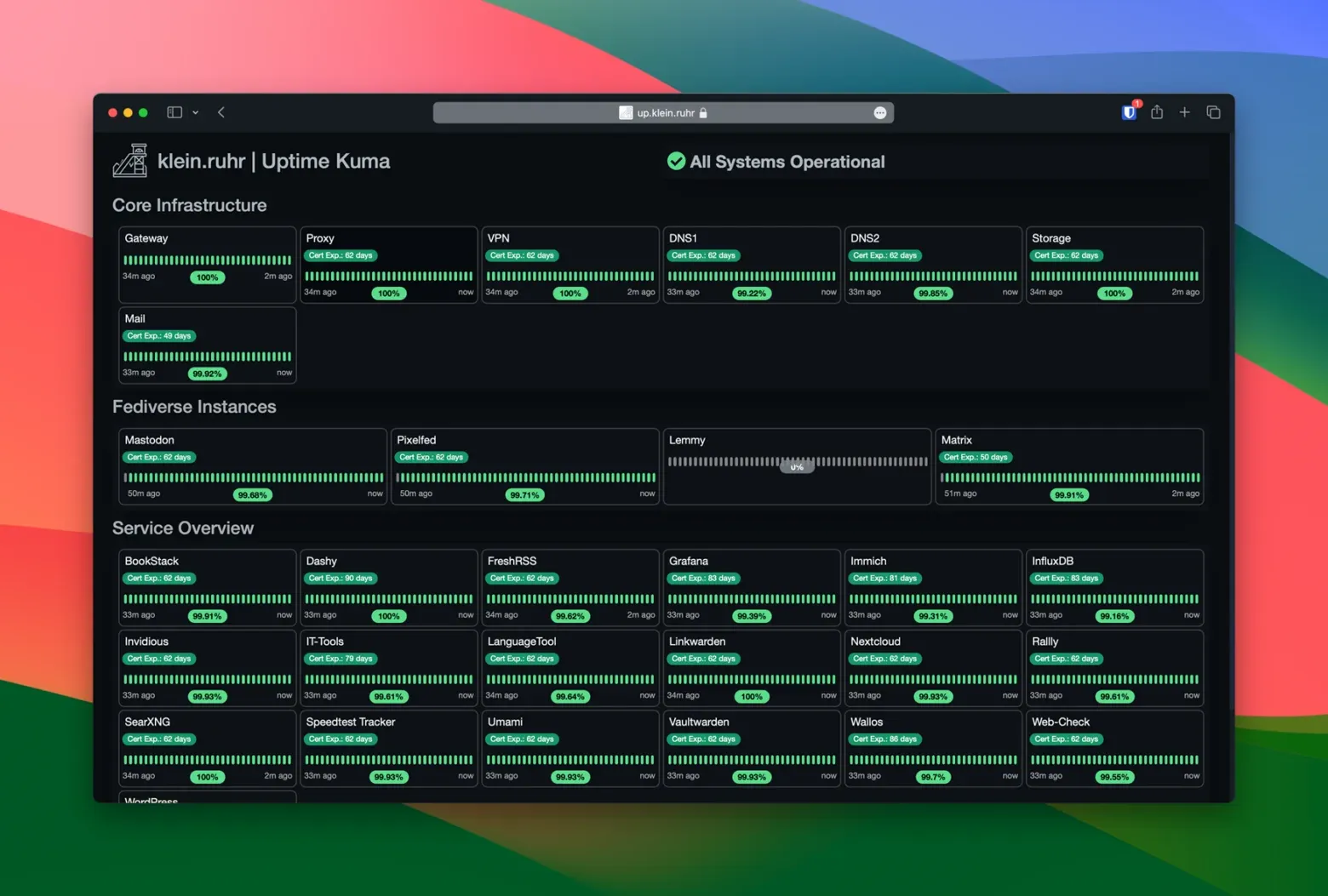
Task: Select the Linkwarden monitor name
Action: [697, 642]
